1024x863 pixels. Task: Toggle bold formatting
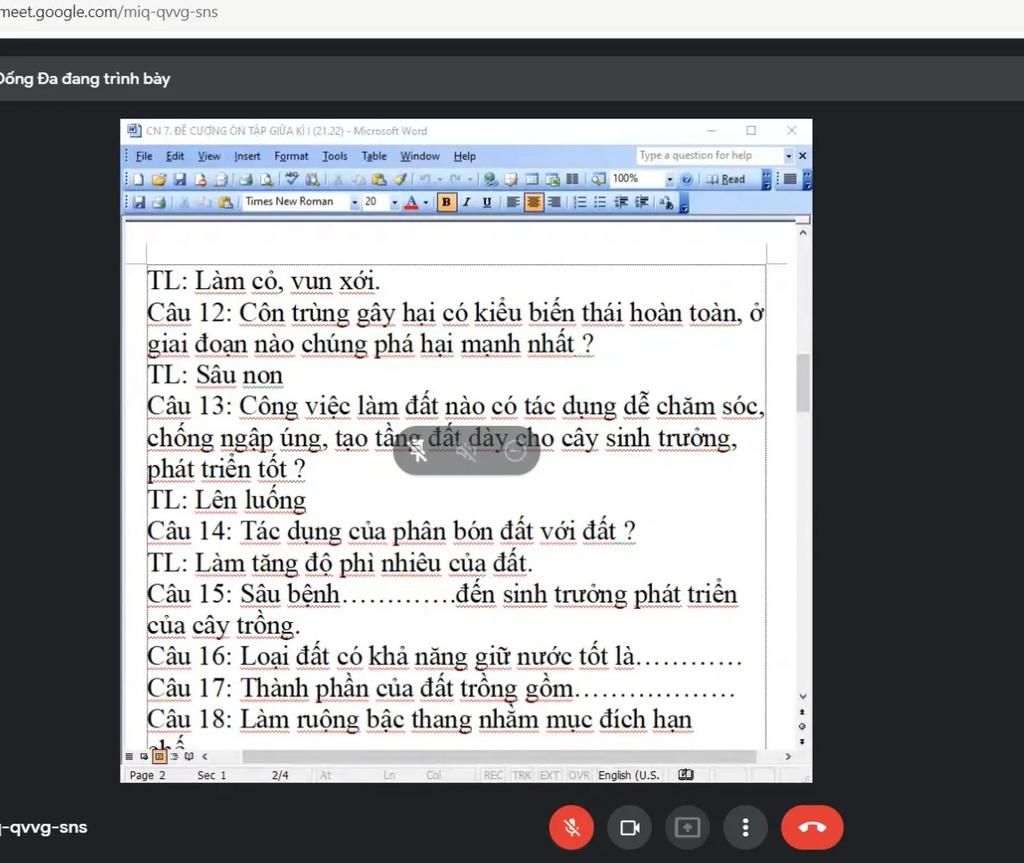click(446, 202)
